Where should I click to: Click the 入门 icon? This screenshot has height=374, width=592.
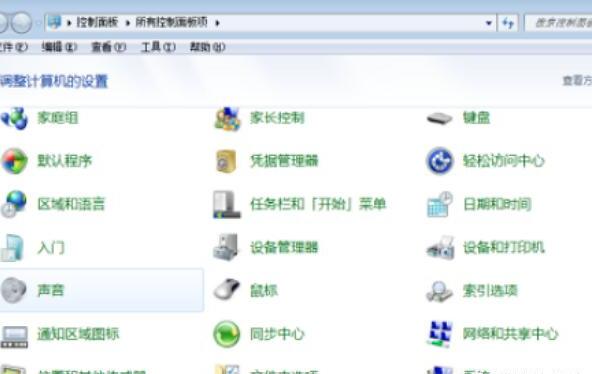click(x=12, y=248)
